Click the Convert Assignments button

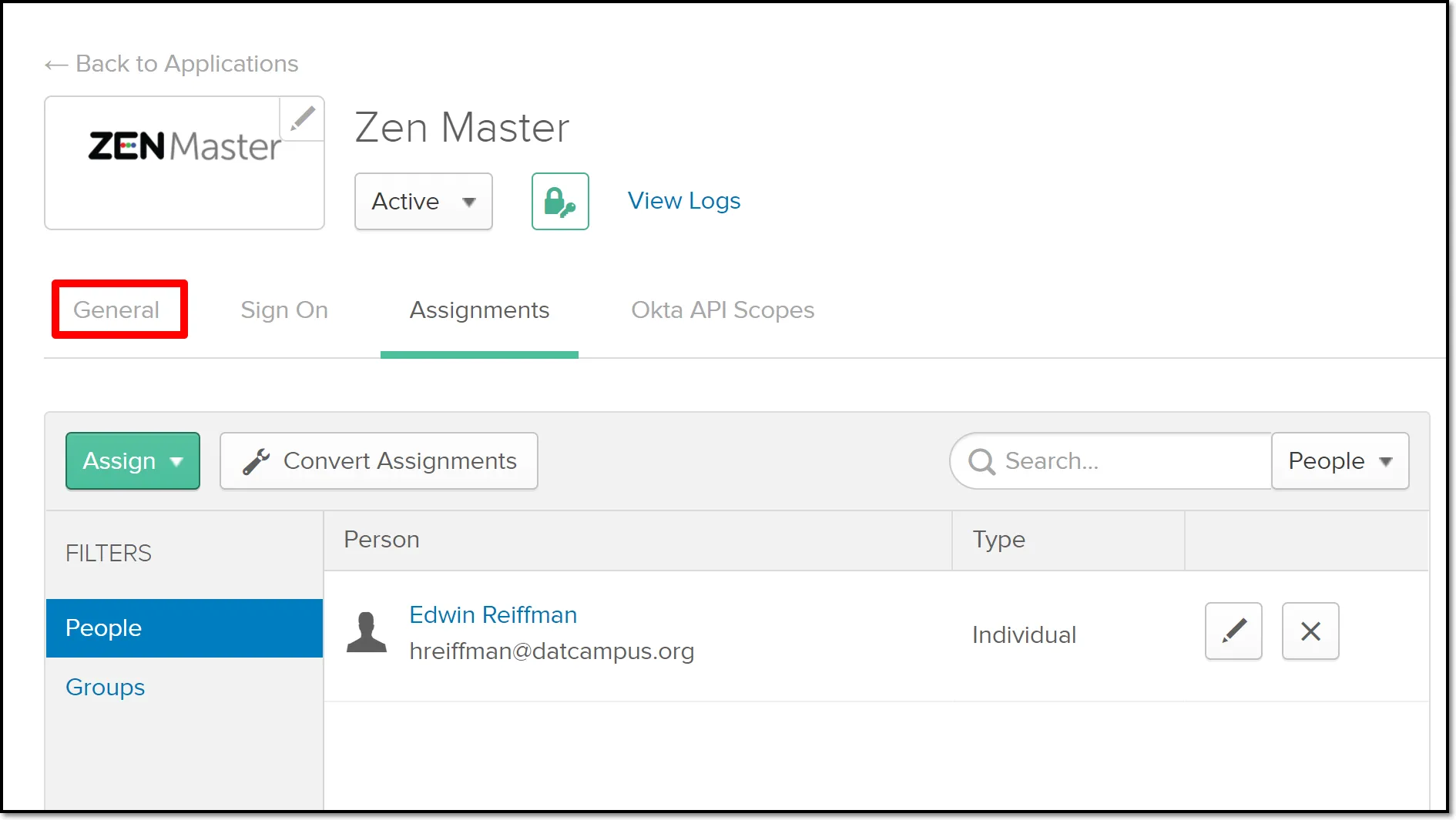[379, 460]
